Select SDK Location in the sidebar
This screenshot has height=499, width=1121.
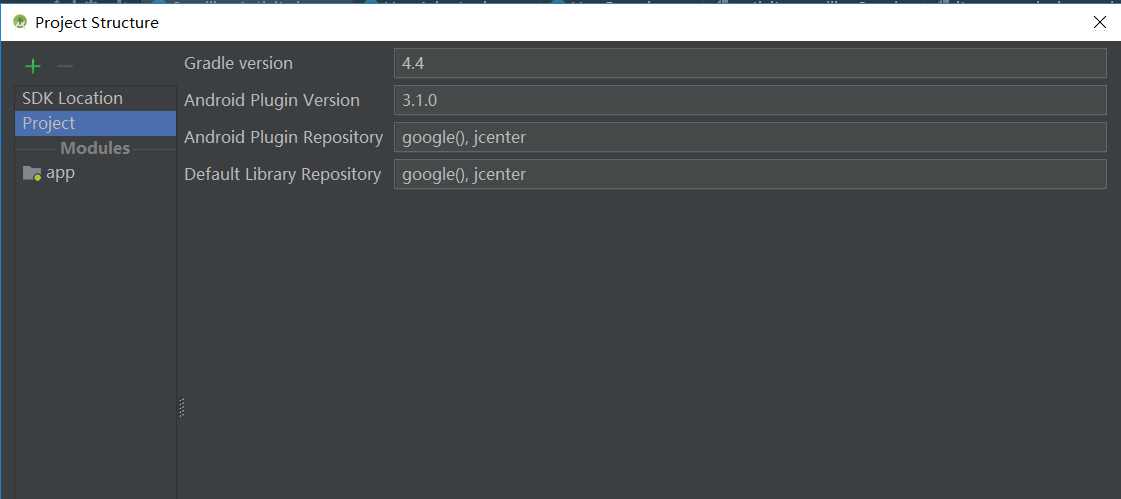click(x=95, y=98)
